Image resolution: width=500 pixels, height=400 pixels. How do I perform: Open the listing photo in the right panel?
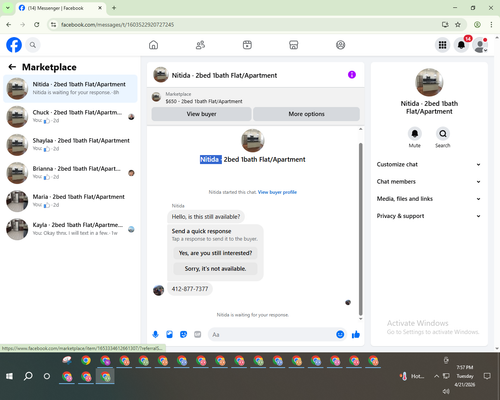click(429, 82)
